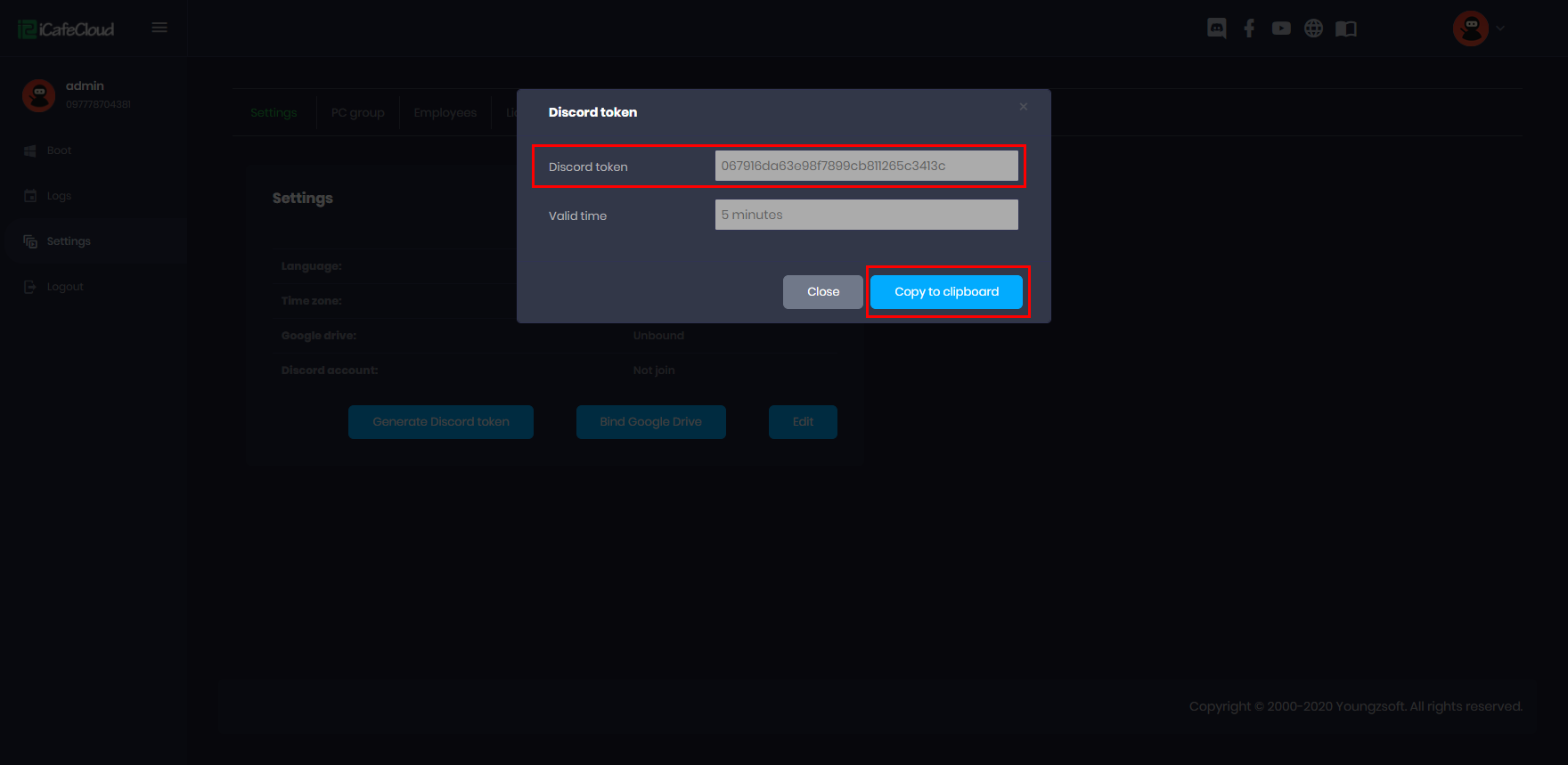Switch to the Settings tab
1568x765 pixels.
(x=274, y=113)
